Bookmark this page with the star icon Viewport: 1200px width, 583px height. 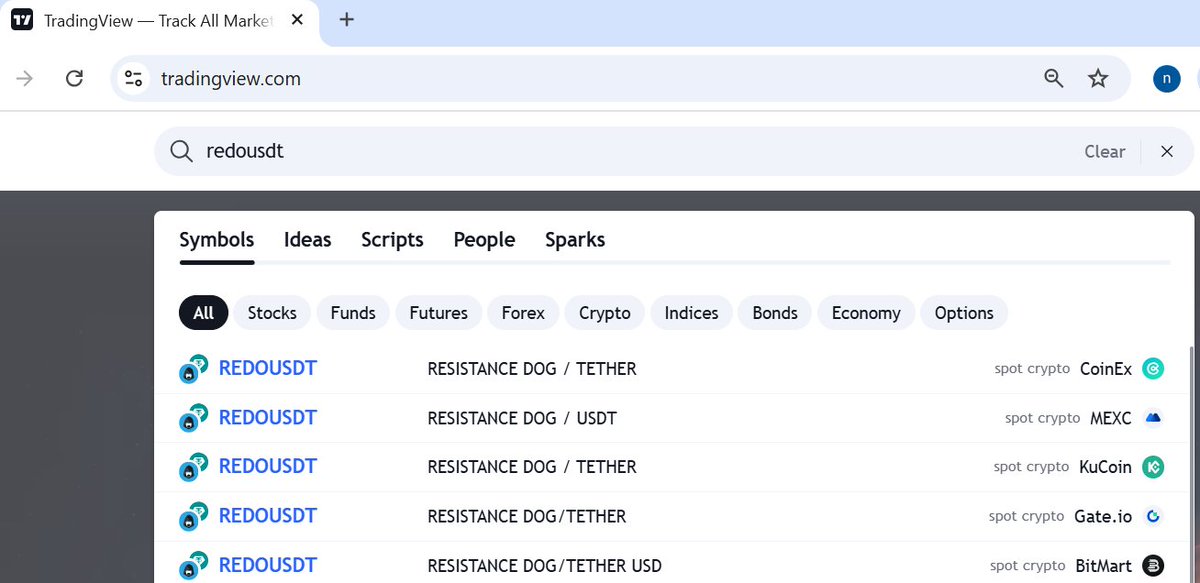tap(1098, 78)
